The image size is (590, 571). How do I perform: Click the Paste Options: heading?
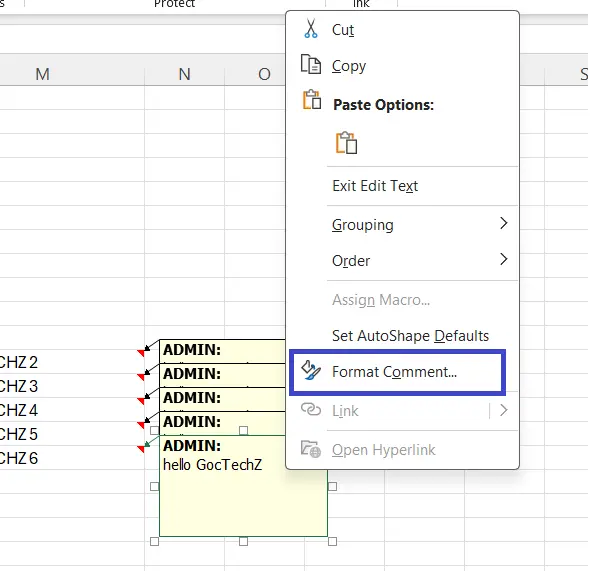click(x=383, y=105)
